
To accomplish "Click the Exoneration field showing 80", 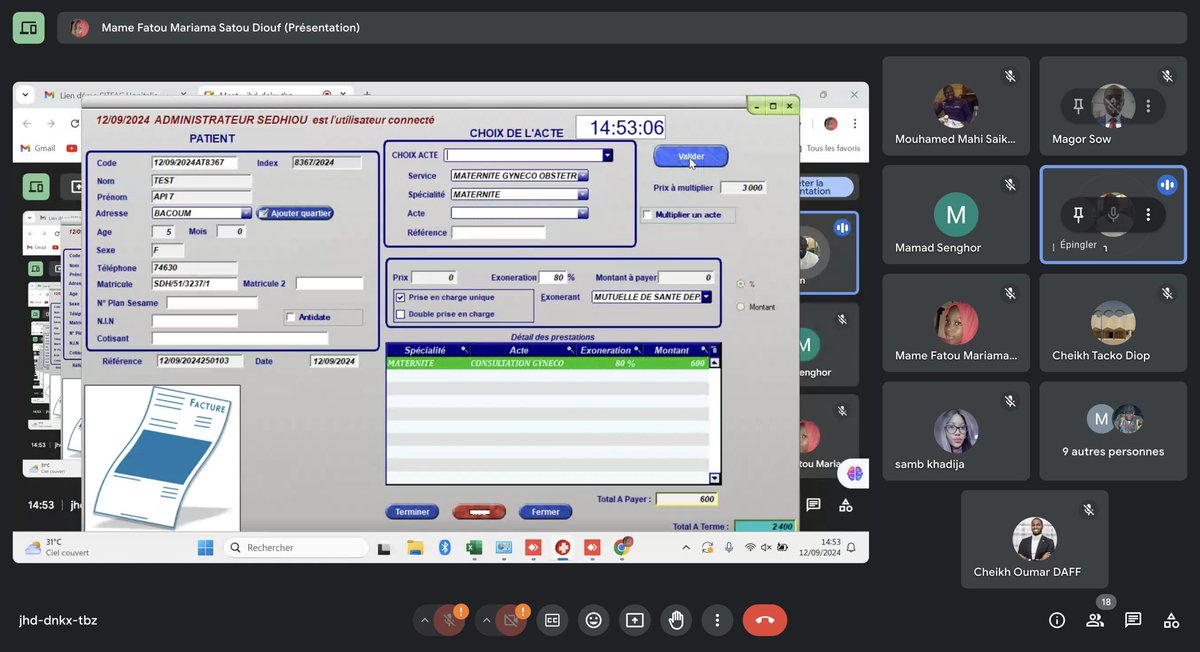I will click(x=552, y=278).
